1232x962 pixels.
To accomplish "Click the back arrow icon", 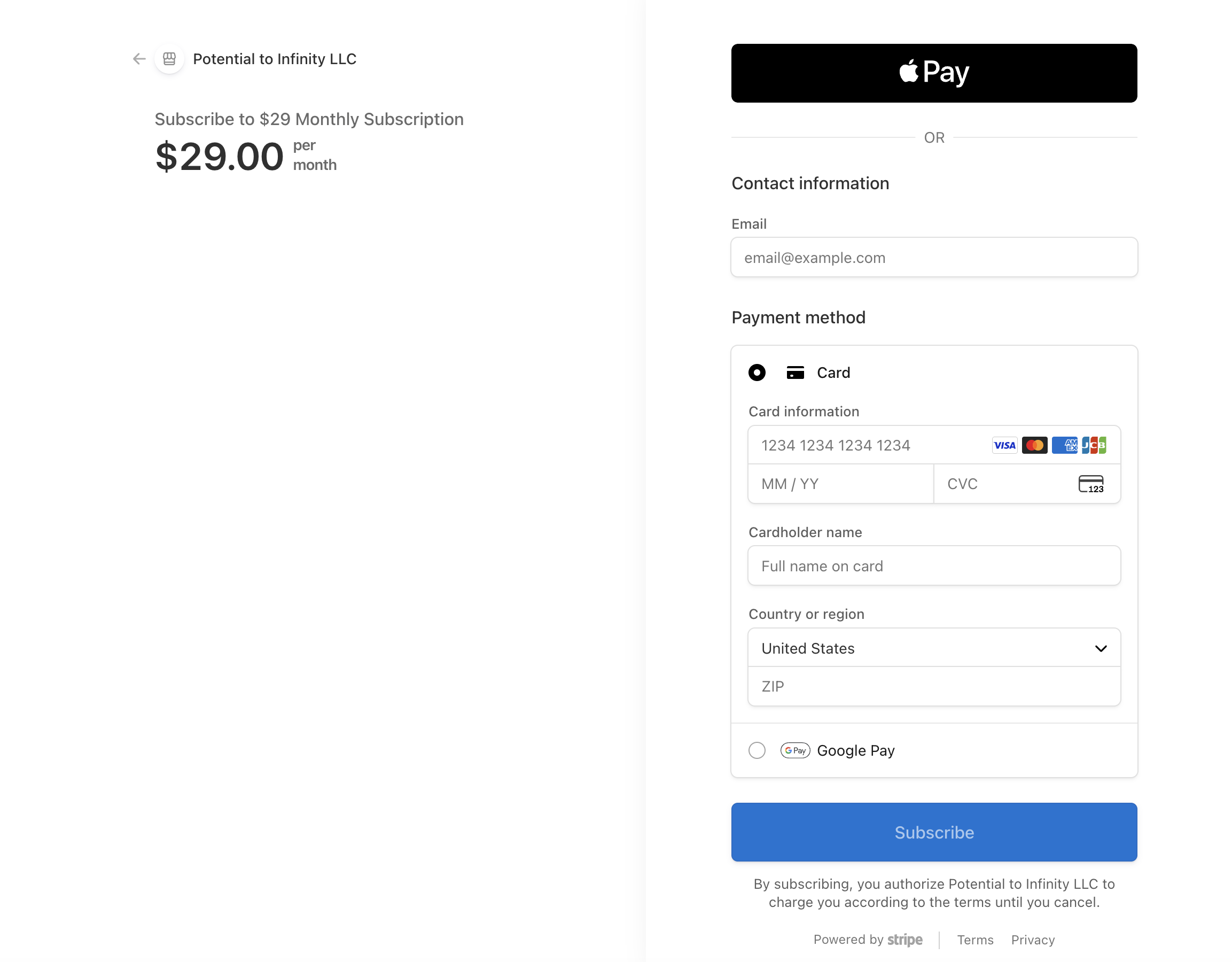I will click(x=139, y=59).
